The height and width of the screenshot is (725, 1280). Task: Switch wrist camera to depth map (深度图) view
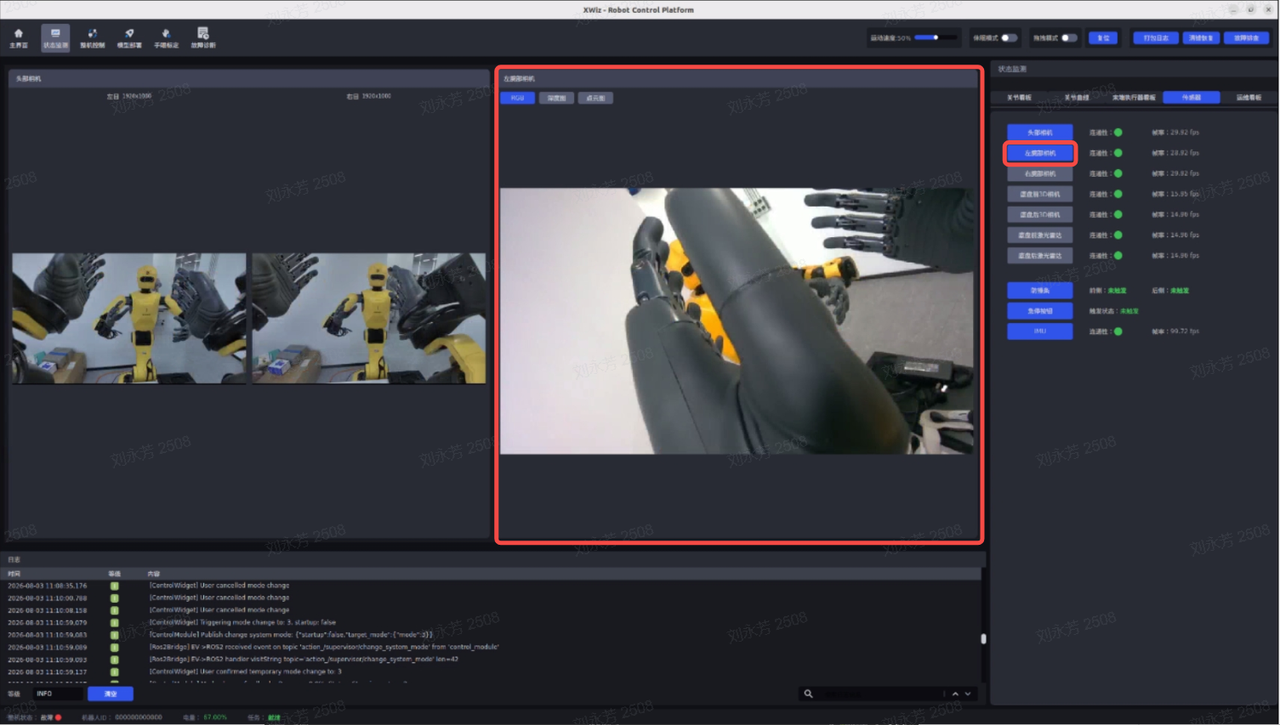556,98
